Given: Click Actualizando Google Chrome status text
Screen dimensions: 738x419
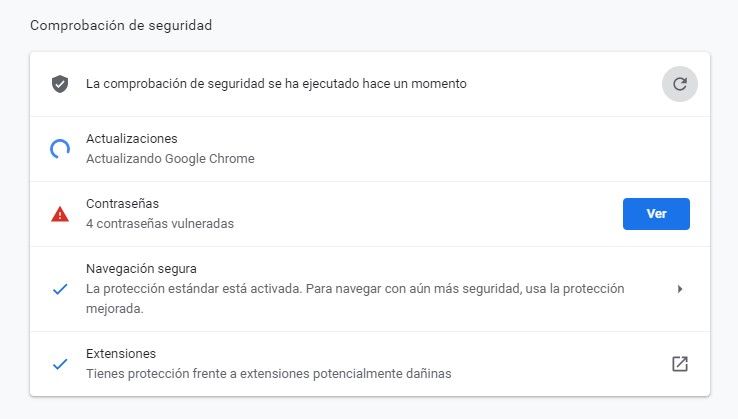Looking at the screenshot, I should (170, 159).
